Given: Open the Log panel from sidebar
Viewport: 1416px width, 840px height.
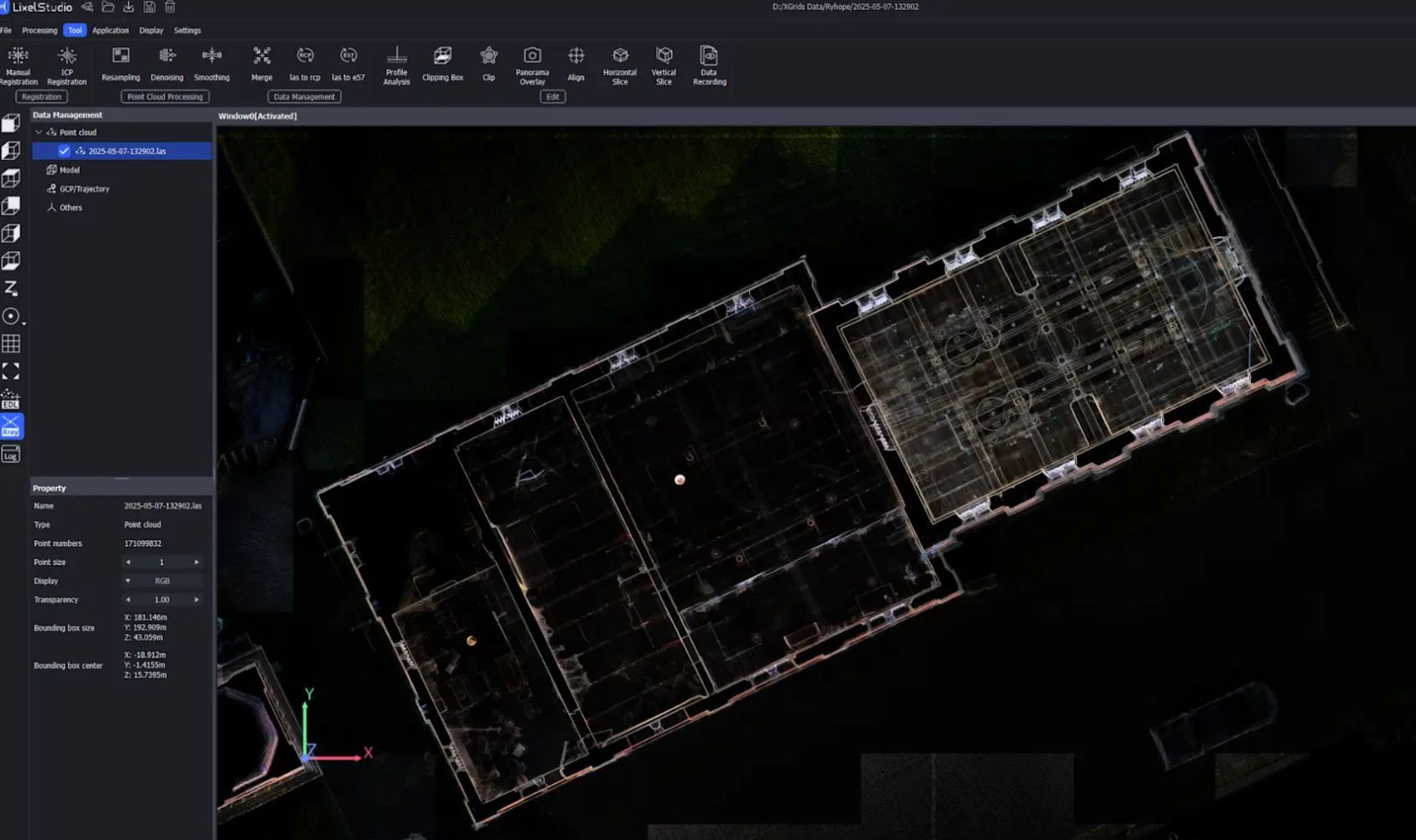Looking at the screenshot, I should click(11, 455).
